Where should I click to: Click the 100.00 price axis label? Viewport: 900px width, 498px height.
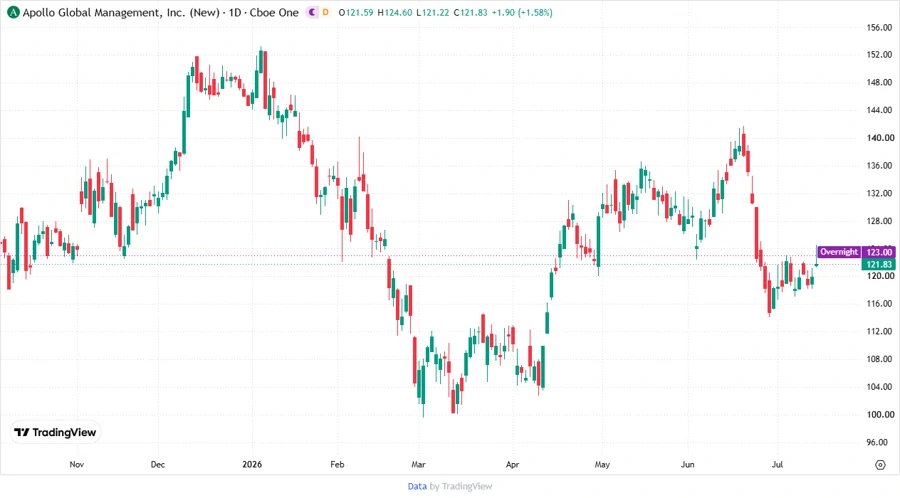pyautogui.click(x=879, y=414)
